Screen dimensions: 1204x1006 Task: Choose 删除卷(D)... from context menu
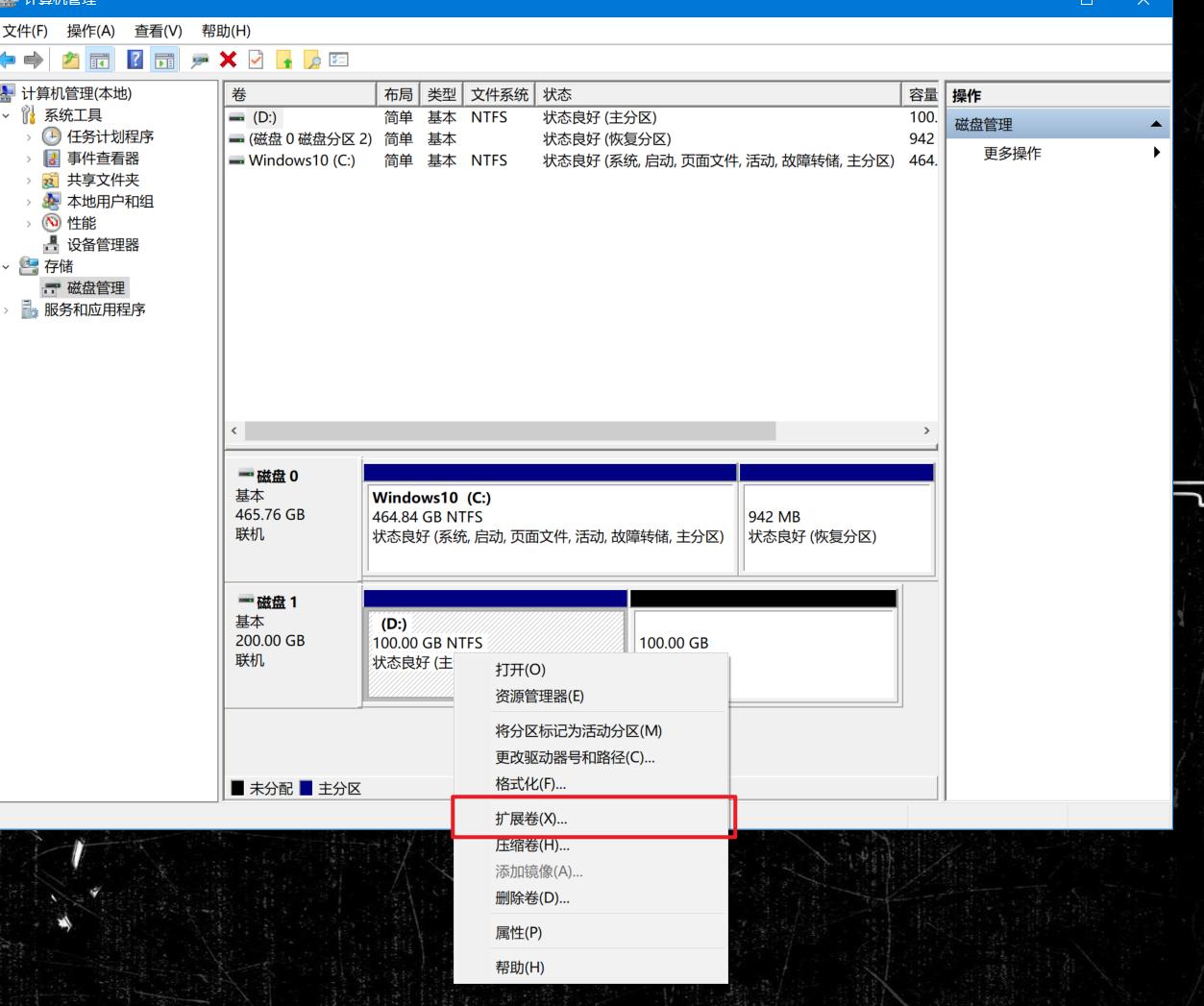coord(590,898)
